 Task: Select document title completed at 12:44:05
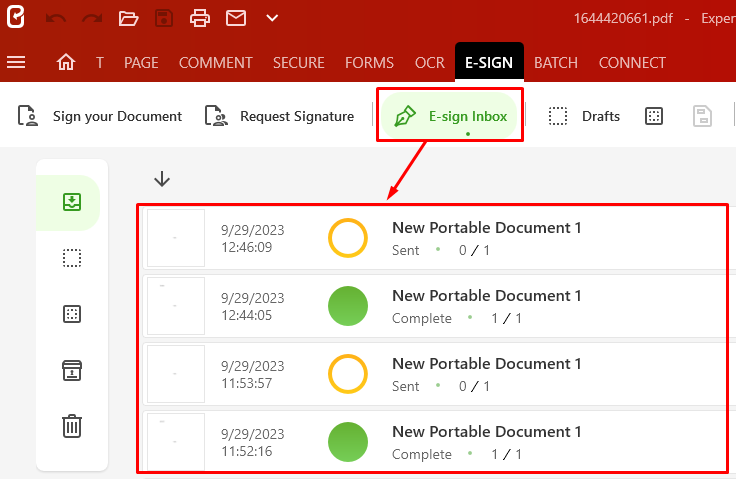click(x=487, y=296)
